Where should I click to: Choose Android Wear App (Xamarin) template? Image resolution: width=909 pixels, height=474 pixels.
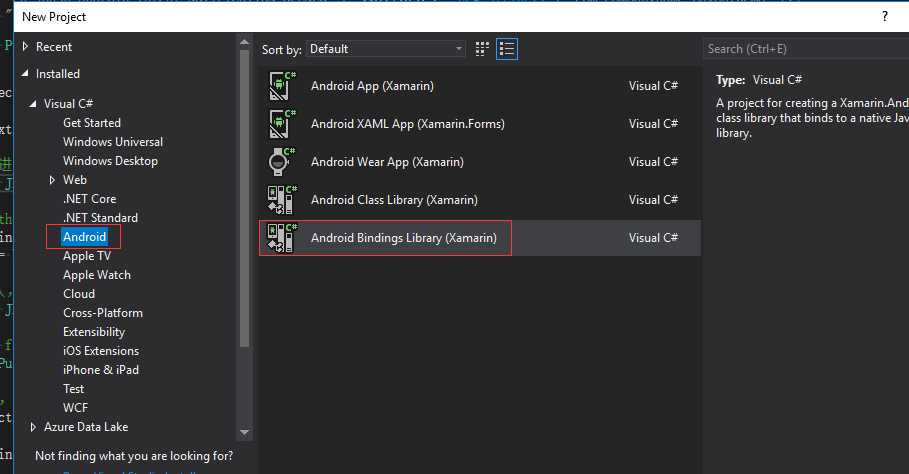pos(479,162)
